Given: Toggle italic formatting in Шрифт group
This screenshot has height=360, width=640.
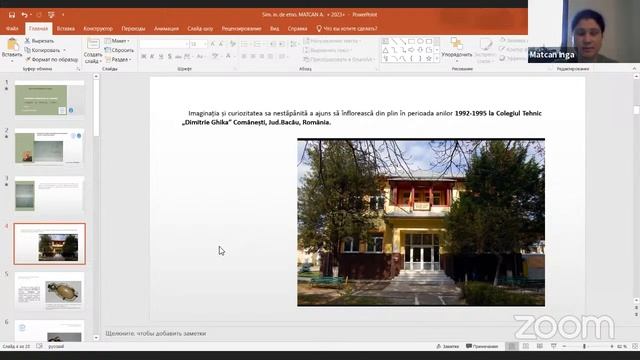Looking at the screenshot, I should coord(152,56).
